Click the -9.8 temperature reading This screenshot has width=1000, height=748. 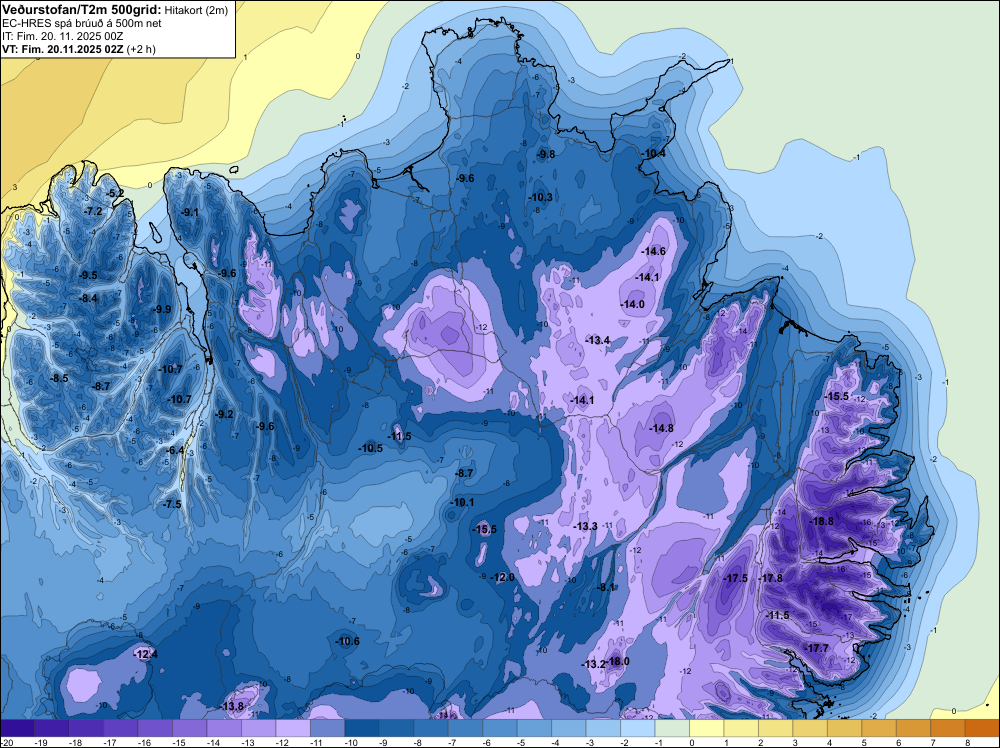click(546, 154)
